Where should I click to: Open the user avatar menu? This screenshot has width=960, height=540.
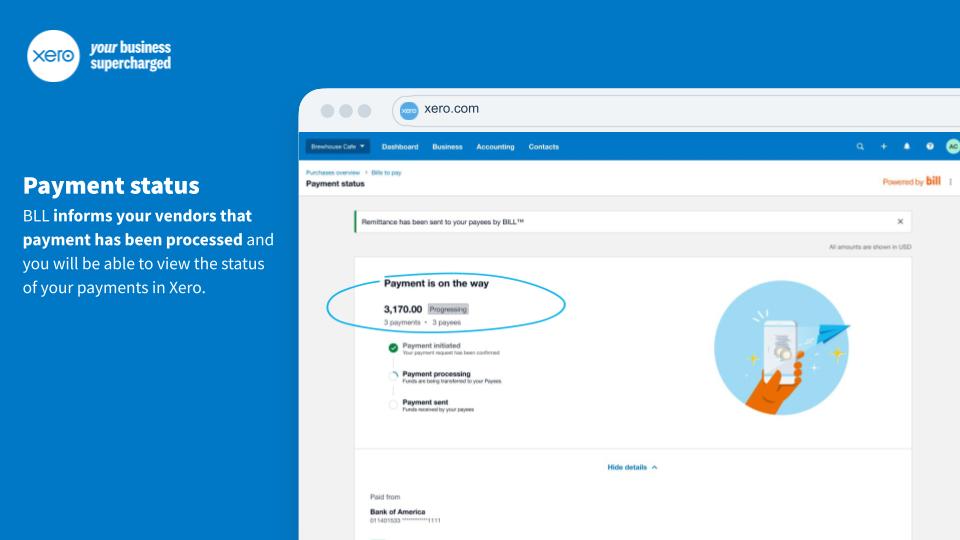pos(953,146)
